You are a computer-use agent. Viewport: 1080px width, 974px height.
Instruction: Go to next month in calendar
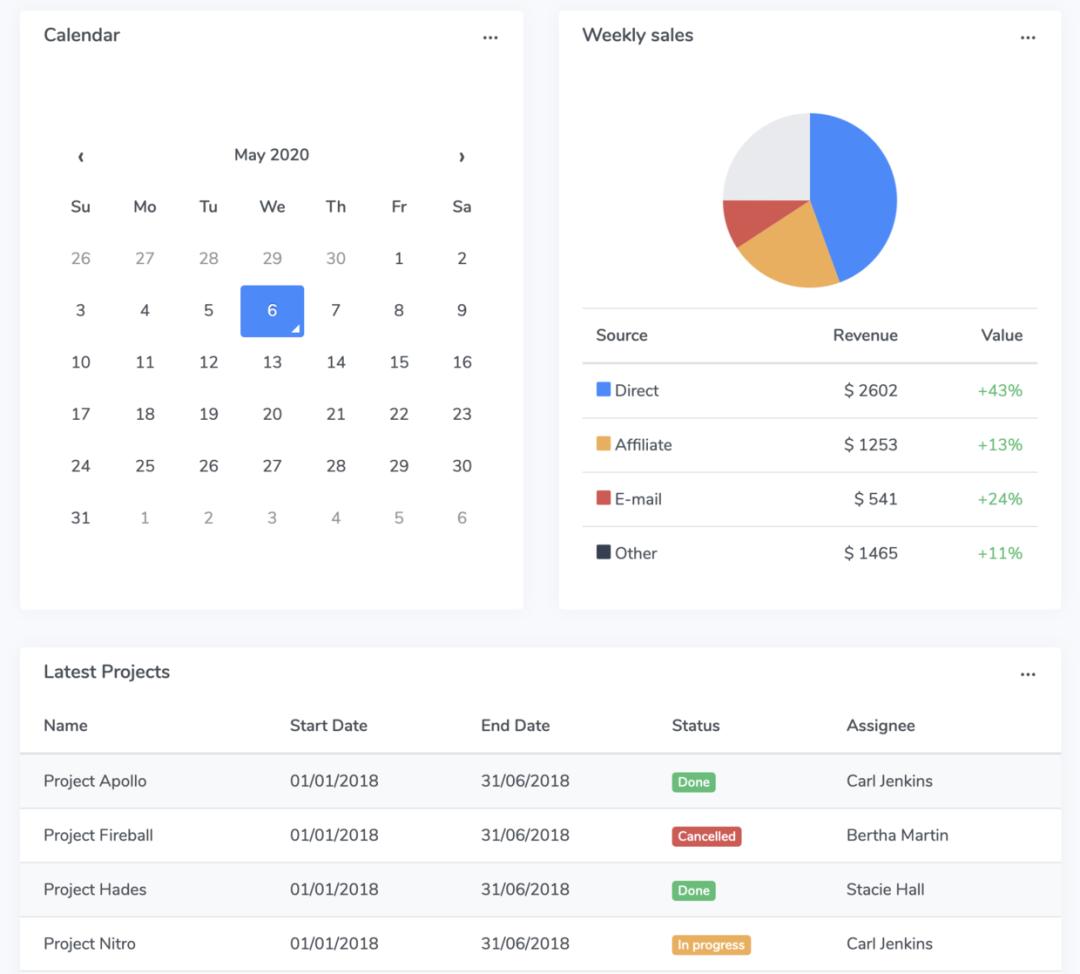[x=461, y=156]
